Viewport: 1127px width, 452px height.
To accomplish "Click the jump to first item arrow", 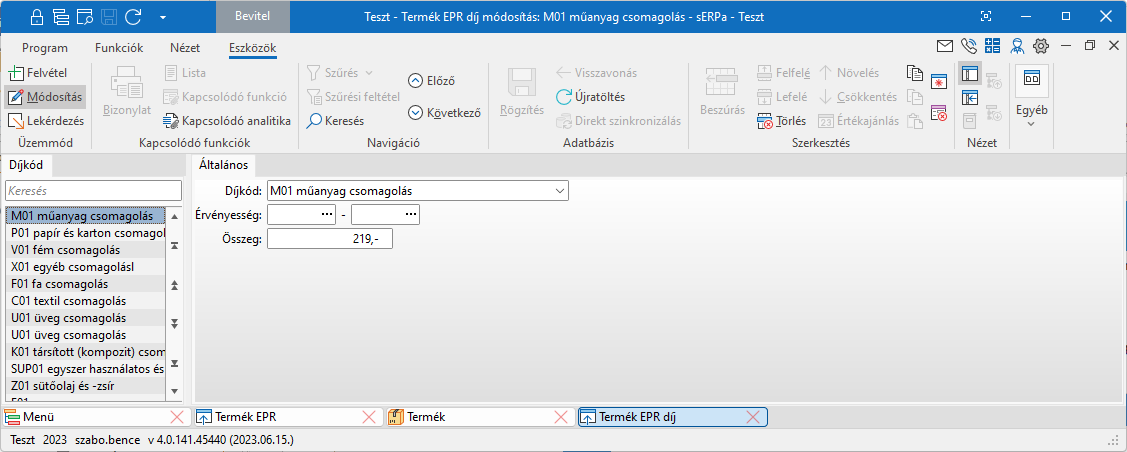I will coord(174,246).
